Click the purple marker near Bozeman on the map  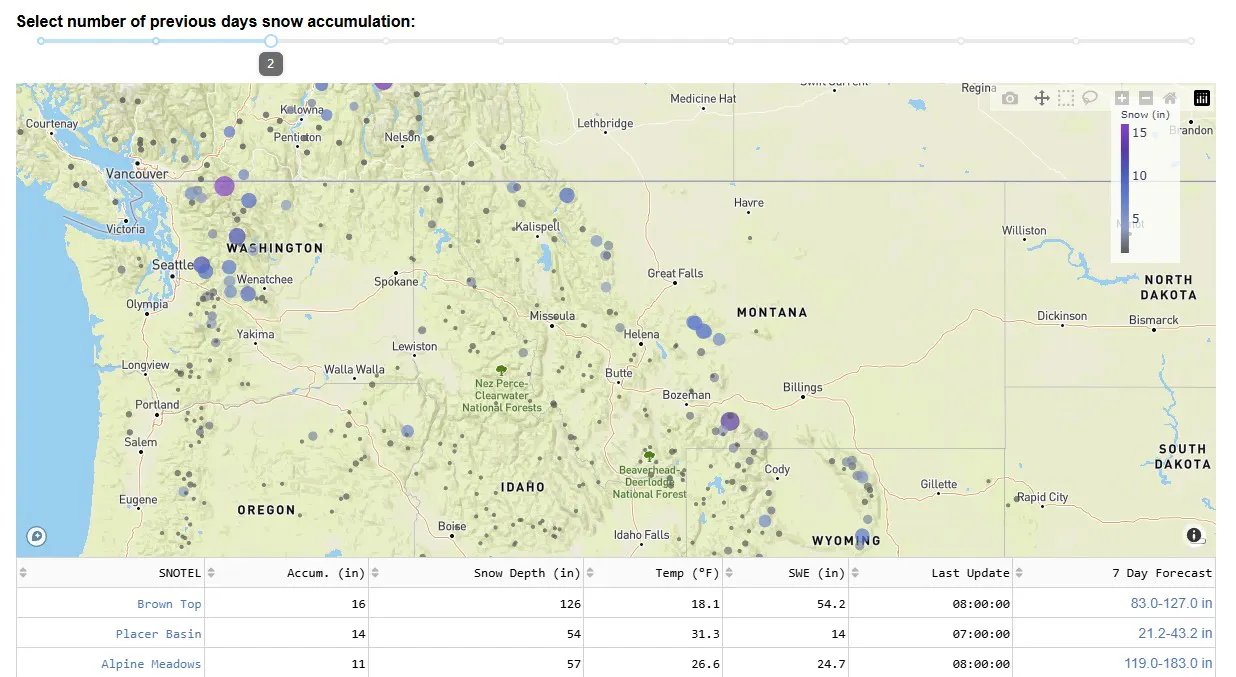(729, 421)
